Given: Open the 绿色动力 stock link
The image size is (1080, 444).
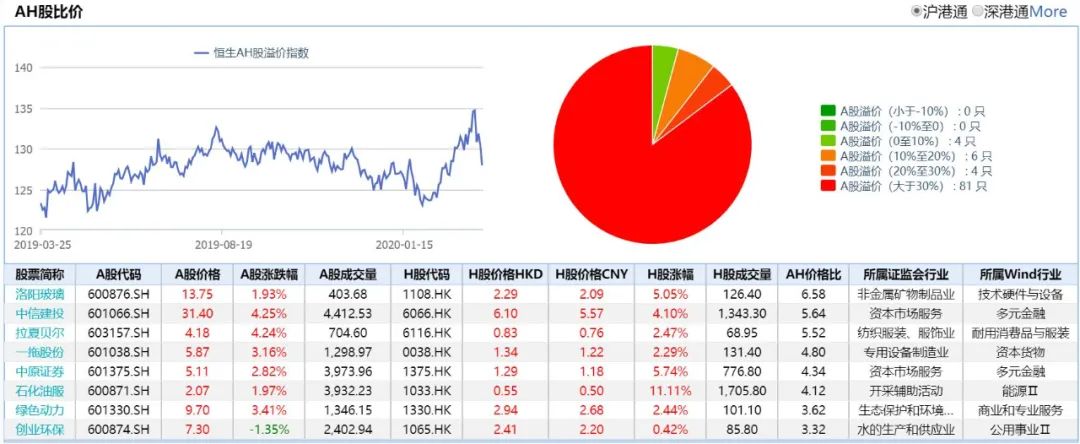Looking at the screenshot, I should pyautogui.click(x=39, y=410).
